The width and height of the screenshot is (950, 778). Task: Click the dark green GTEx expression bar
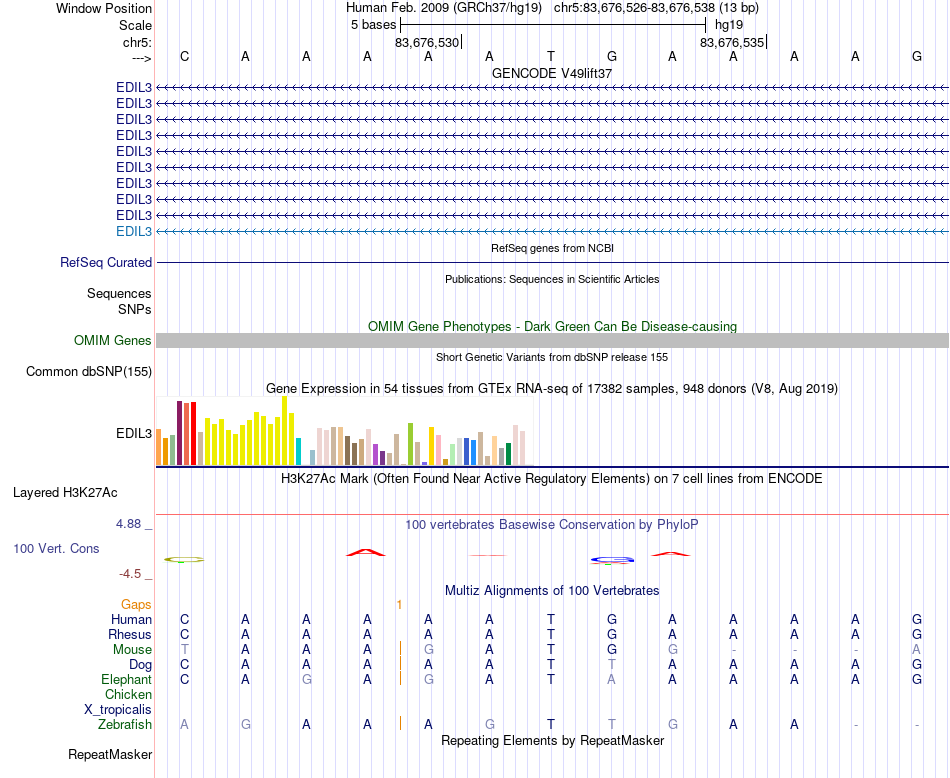508,454
